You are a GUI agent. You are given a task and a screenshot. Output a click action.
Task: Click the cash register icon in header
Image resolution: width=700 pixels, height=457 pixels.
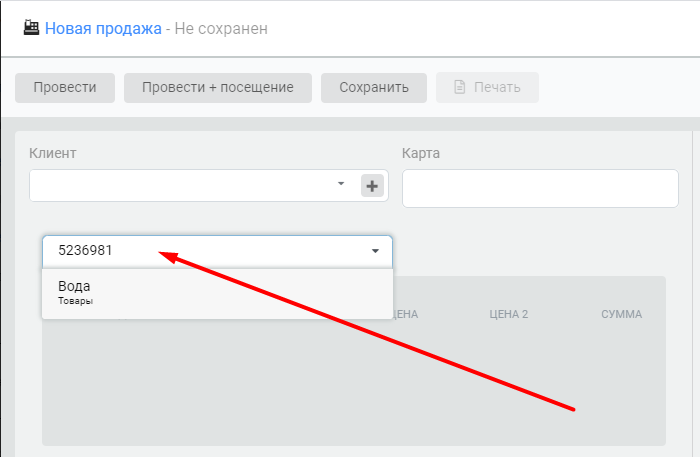click(x=31, y=28)
